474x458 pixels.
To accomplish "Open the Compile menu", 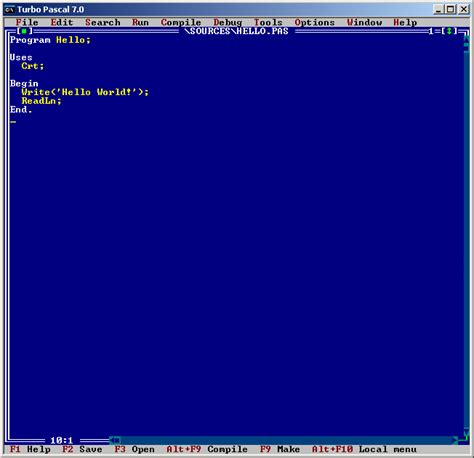I will pyautogui.click(x=181, y=22).
